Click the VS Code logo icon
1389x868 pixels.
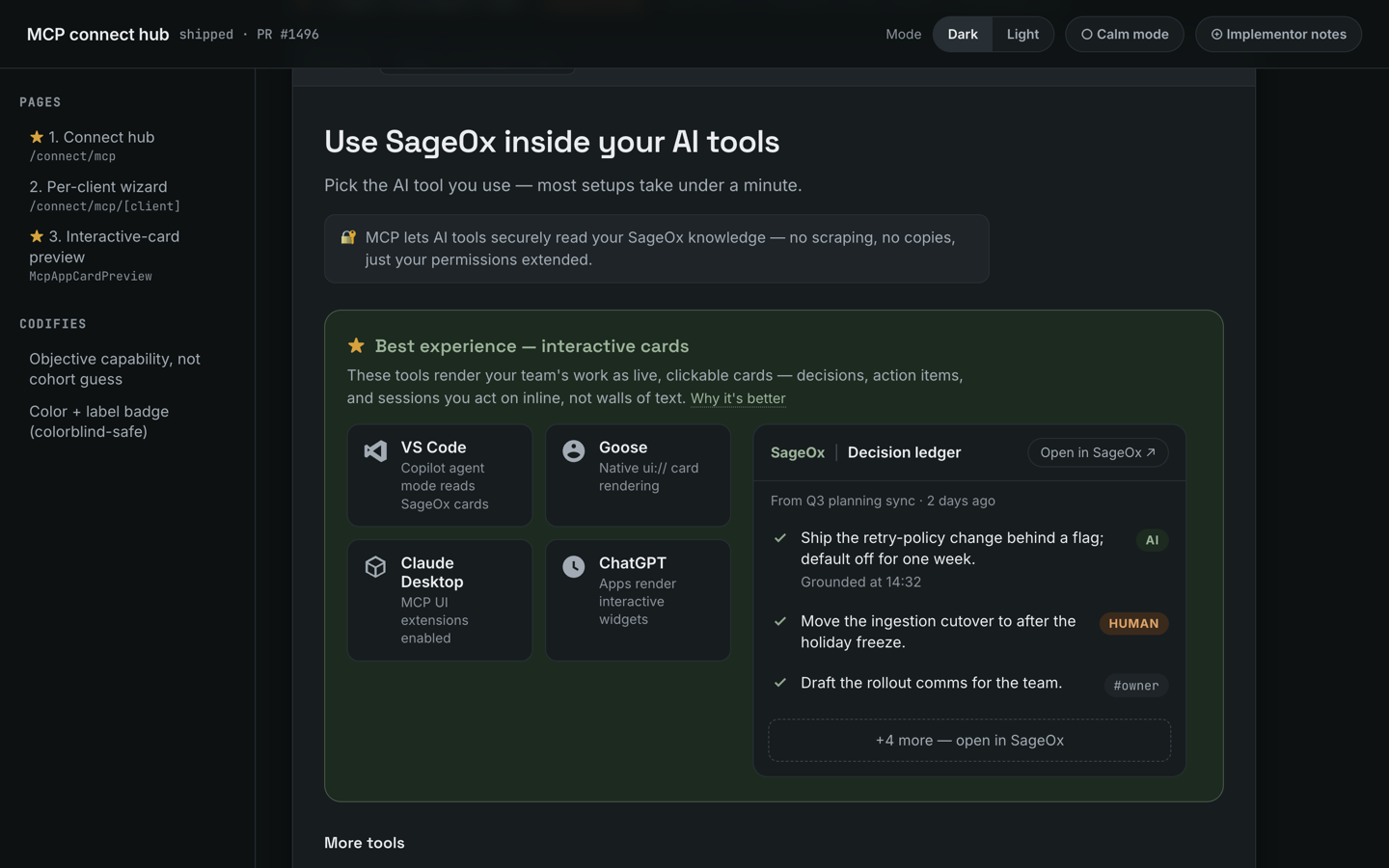(375, 450)
